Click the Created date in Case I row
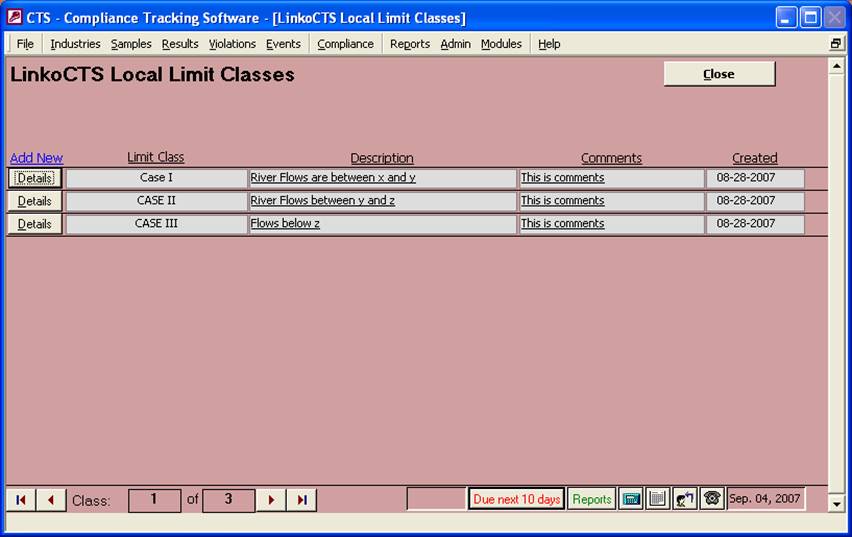 755,178
